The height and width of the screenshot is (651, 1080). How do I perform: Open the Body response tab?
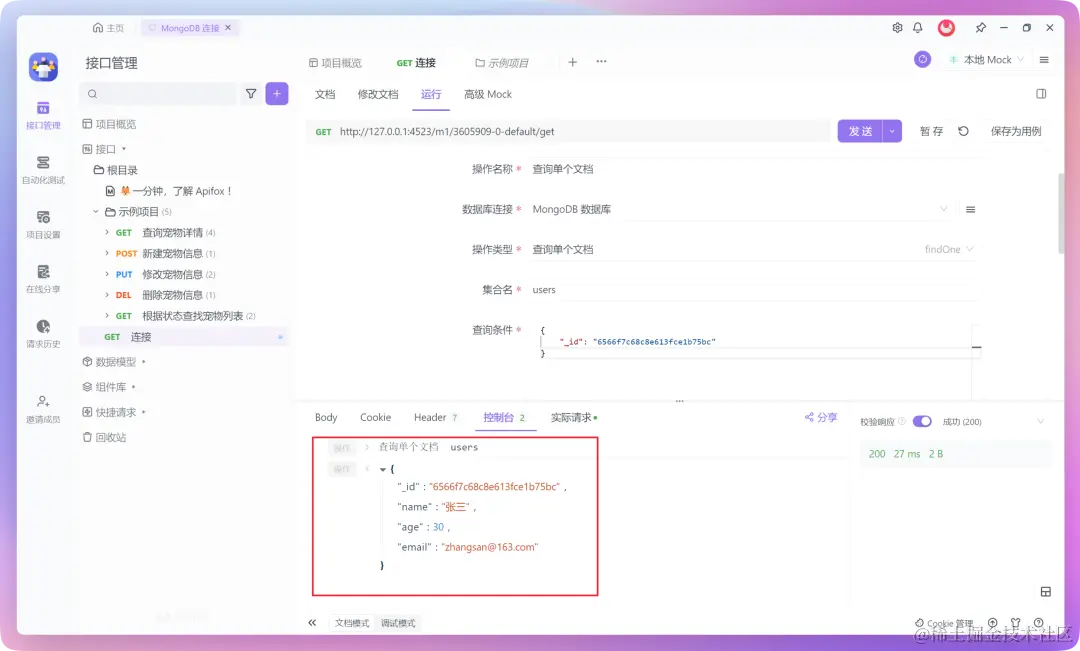click(326, 417)
